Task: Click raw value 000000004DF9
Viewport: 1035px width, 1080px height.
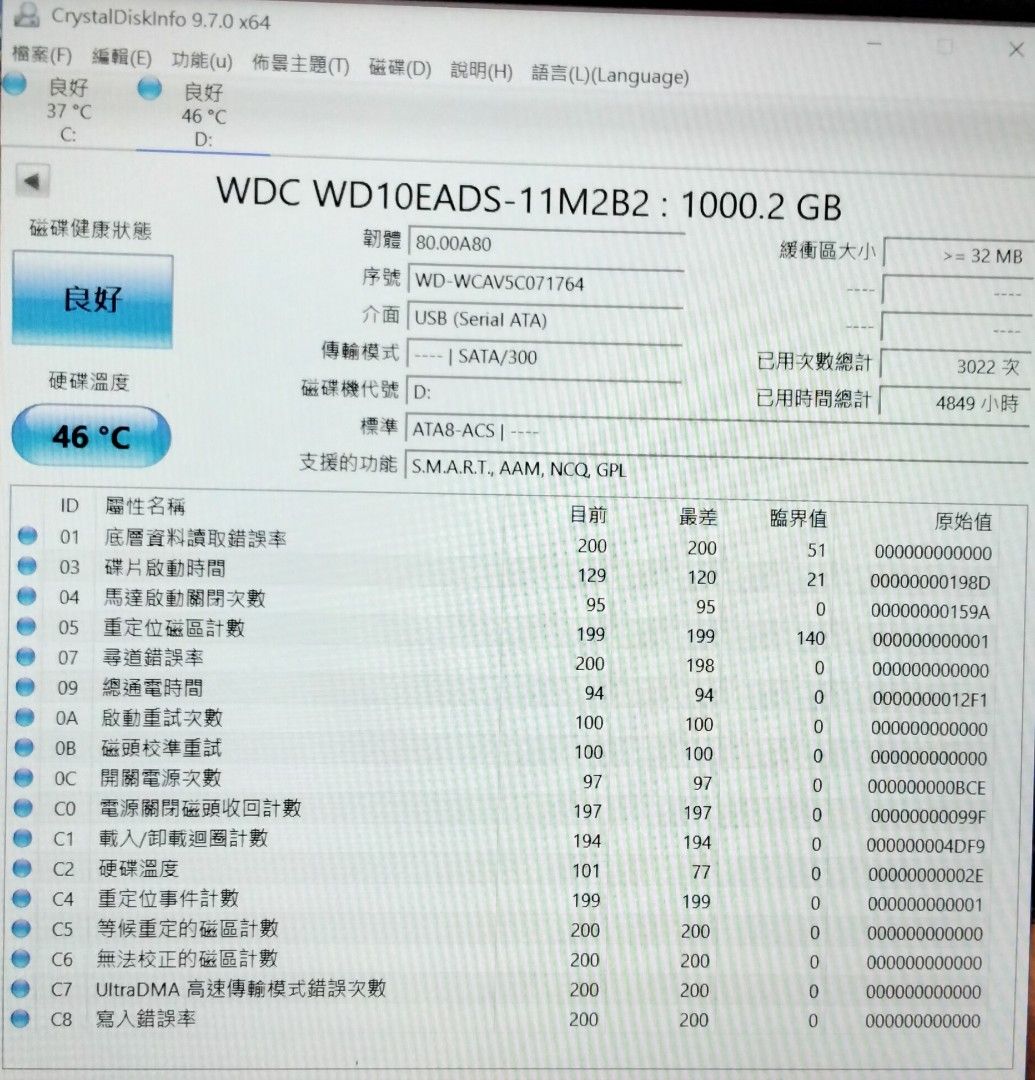Action: (x=926, y=845)
